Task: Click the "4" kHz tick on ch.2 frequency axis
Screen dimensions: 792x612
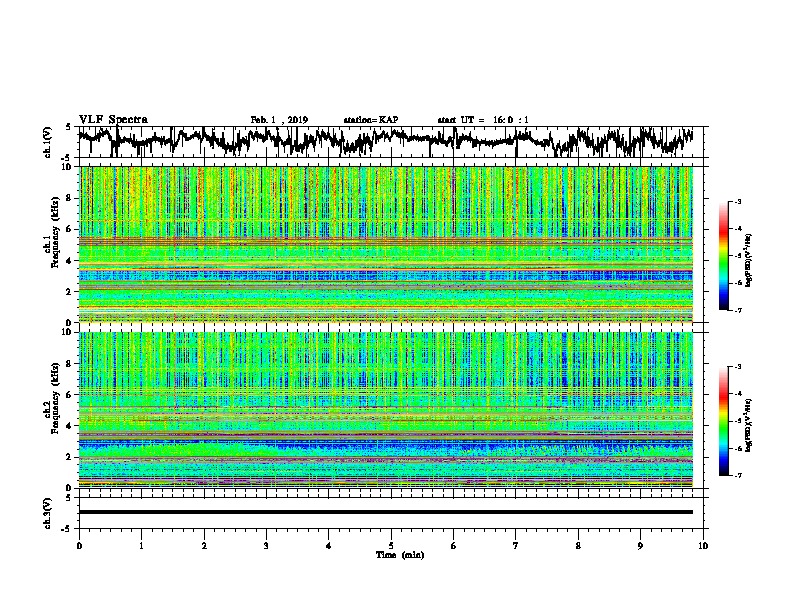Action: coord(71,426)
